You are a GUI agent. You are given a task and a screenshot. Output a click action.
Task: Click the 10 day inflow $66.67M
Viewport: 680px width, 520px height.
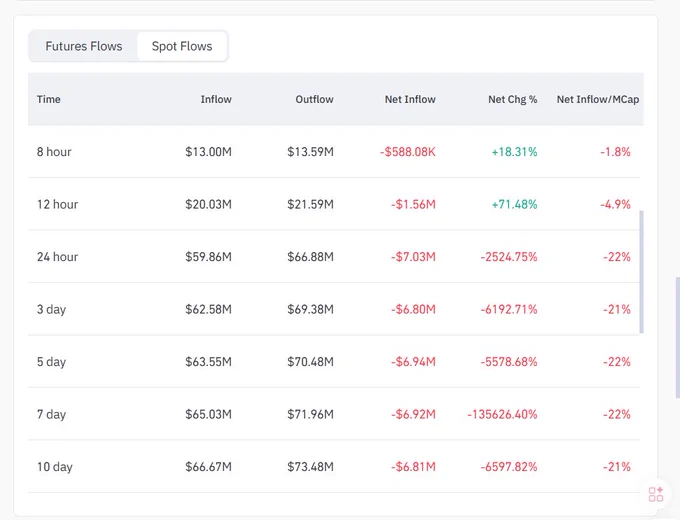point(209,467)
